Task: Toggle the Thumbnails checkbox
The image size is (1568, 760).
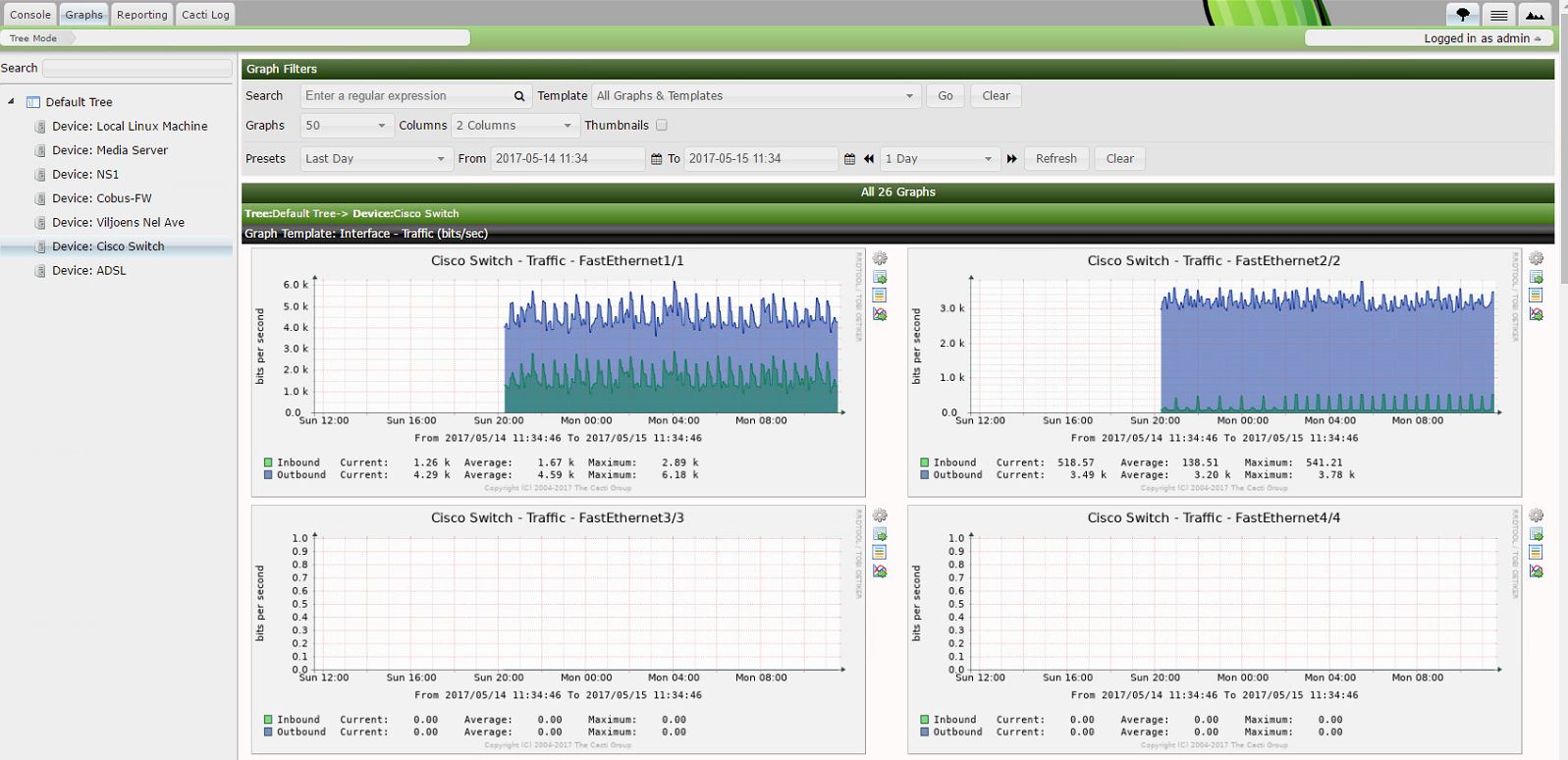Action: pyautogui.click(x=662, y=126)
